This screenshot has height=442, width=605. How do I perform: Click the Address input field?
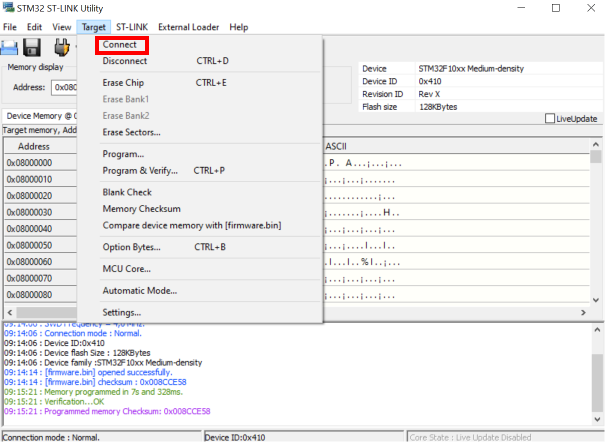pyautogui.click(x=65, y=87)
